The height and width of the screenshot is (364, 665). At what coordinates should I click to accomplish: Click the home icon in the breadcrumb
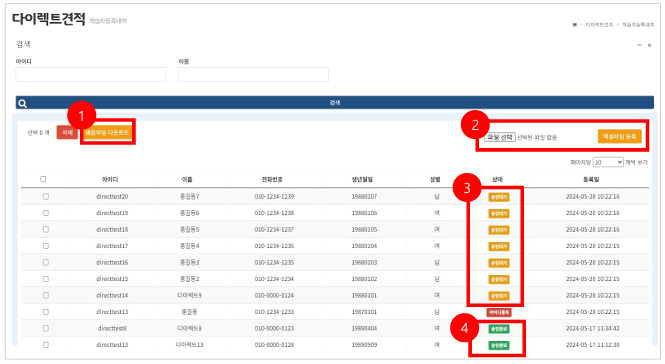click(575, 25)
